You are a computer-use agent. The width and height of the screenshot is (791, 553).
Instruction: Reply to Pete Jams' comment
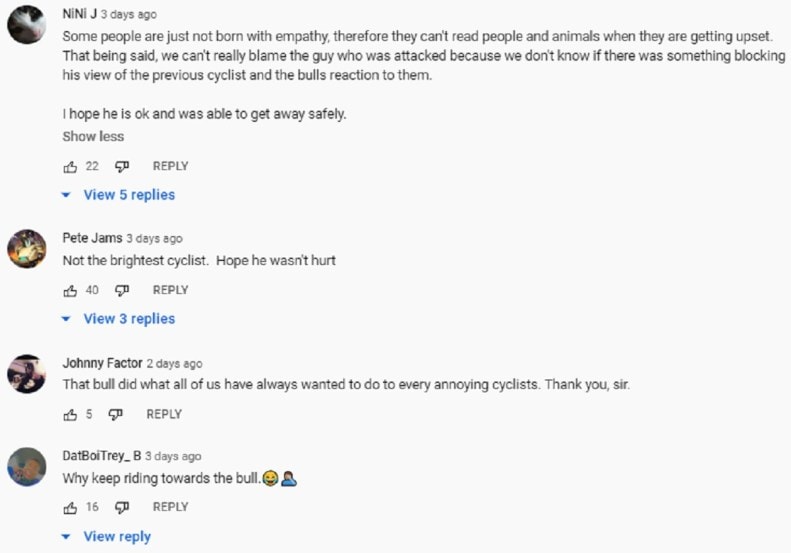pos(171,290)
